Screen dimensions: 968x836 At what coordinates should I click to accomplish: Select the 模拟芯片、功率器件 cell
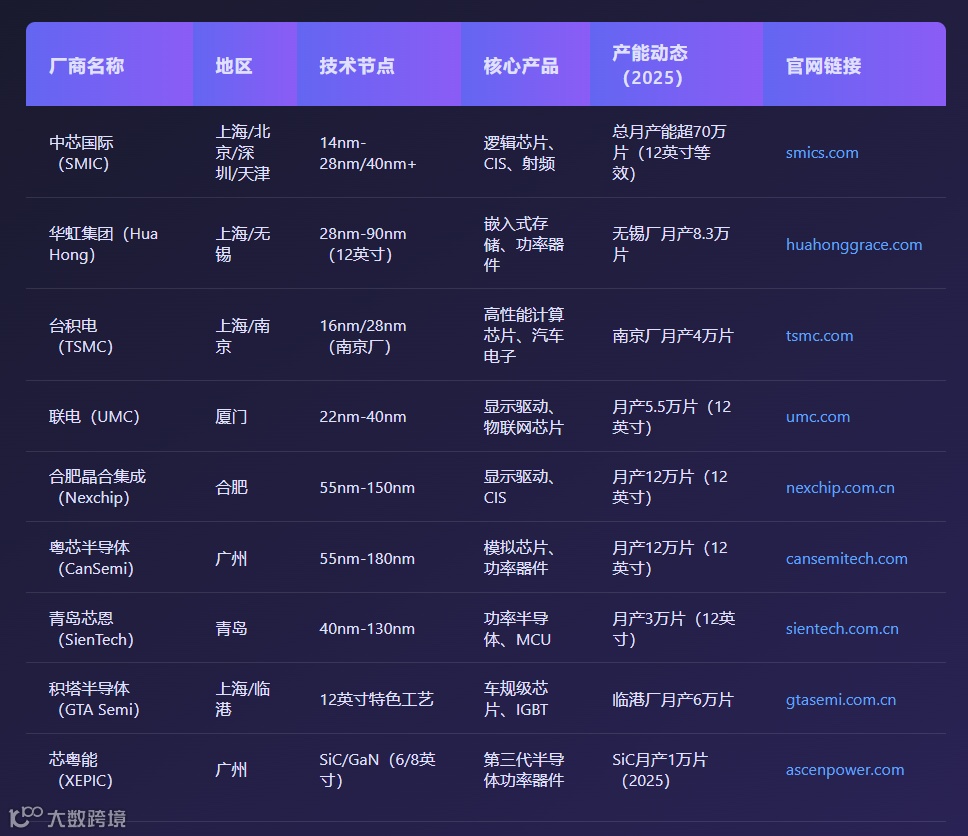(525, 558)
